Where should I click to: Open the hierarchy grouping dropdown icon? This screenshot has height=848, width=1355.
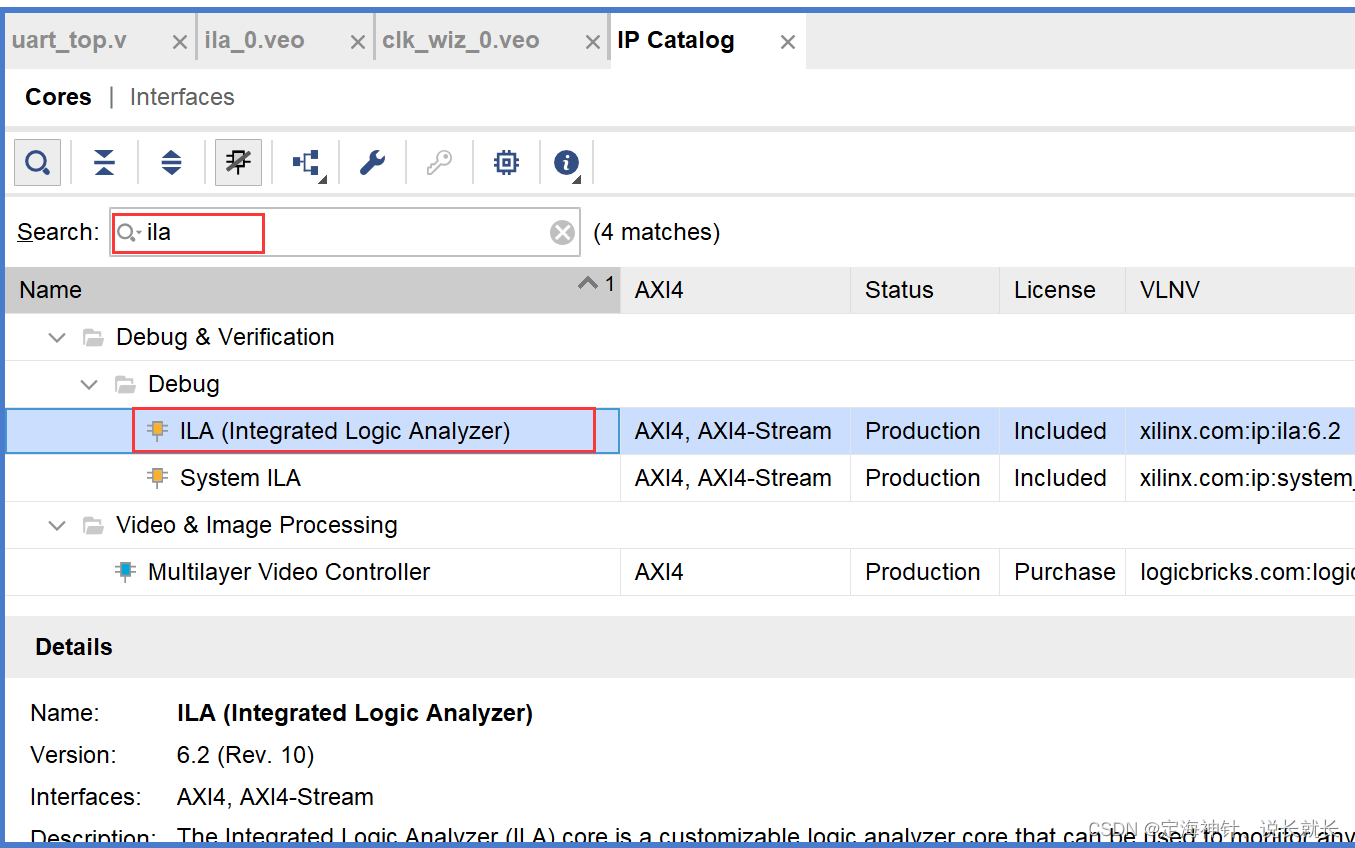(x=306, y=162)
